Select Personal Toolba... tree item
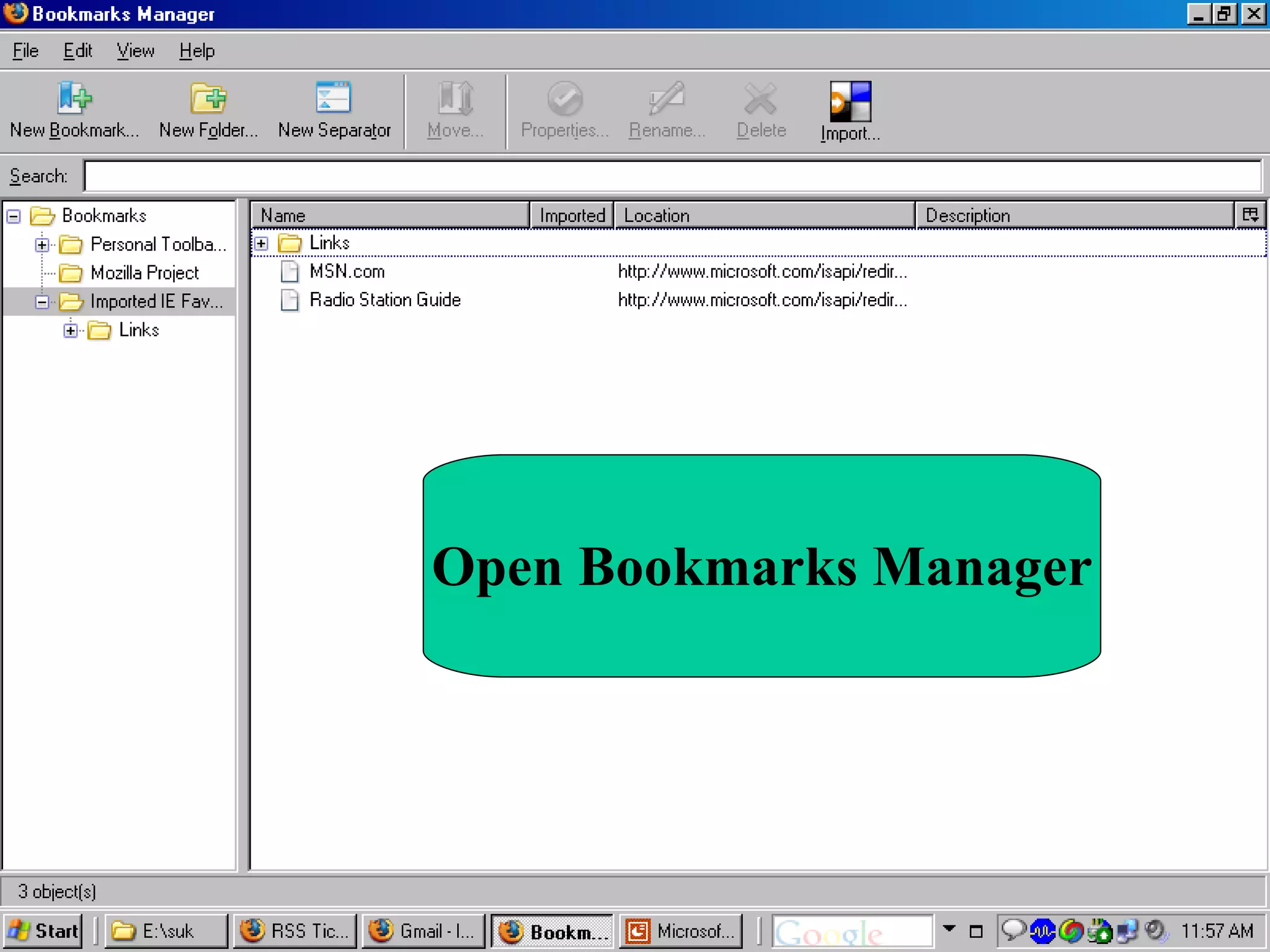 coord(158,244)
